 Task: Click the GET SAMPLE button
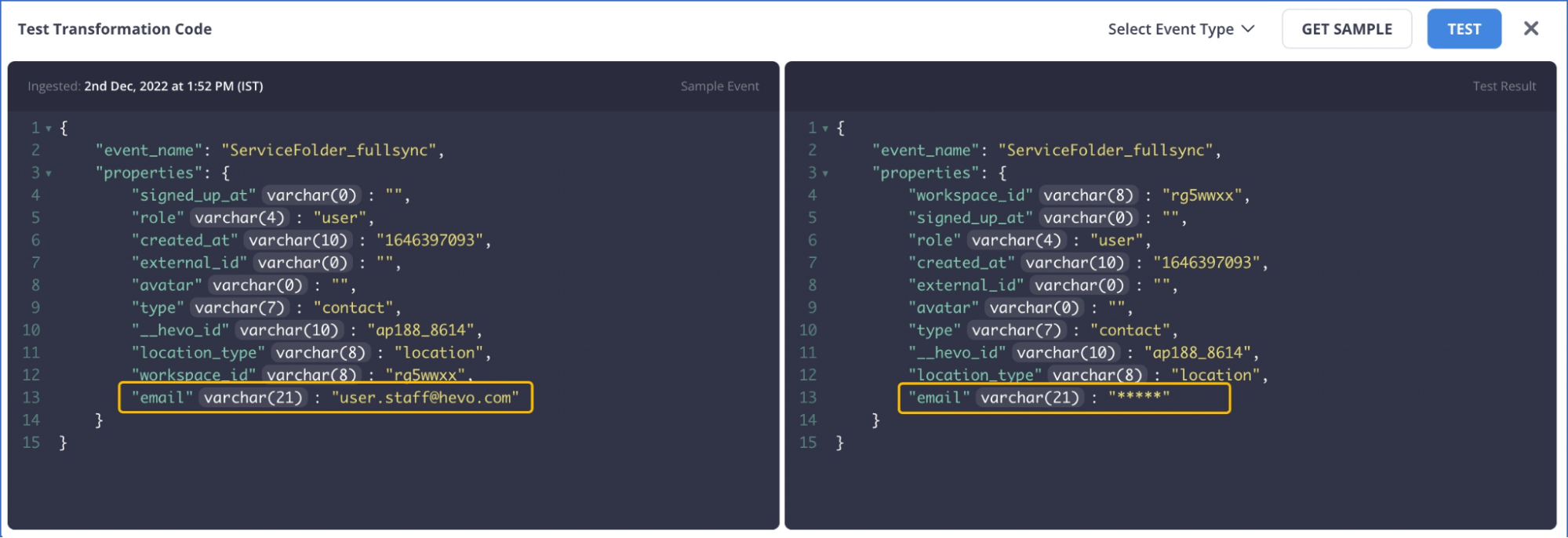1347,29
